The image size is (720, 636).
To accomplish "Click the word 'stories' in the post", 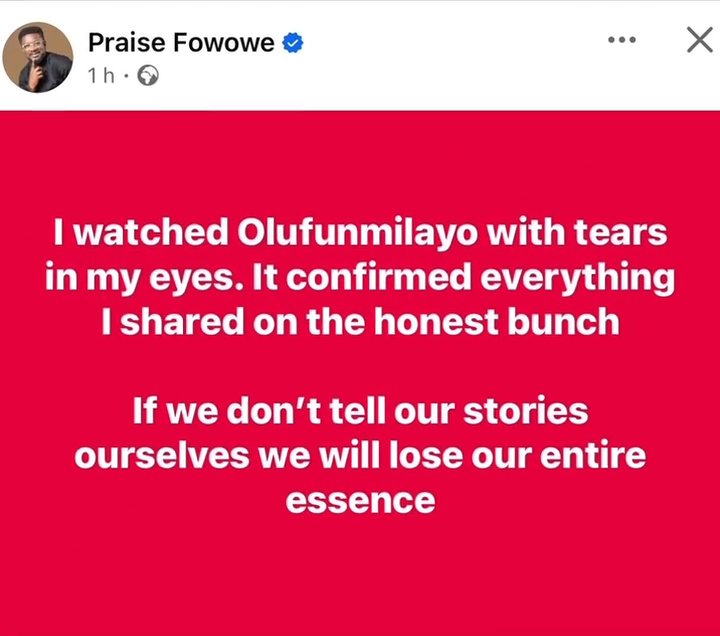I will pos(526,411).
